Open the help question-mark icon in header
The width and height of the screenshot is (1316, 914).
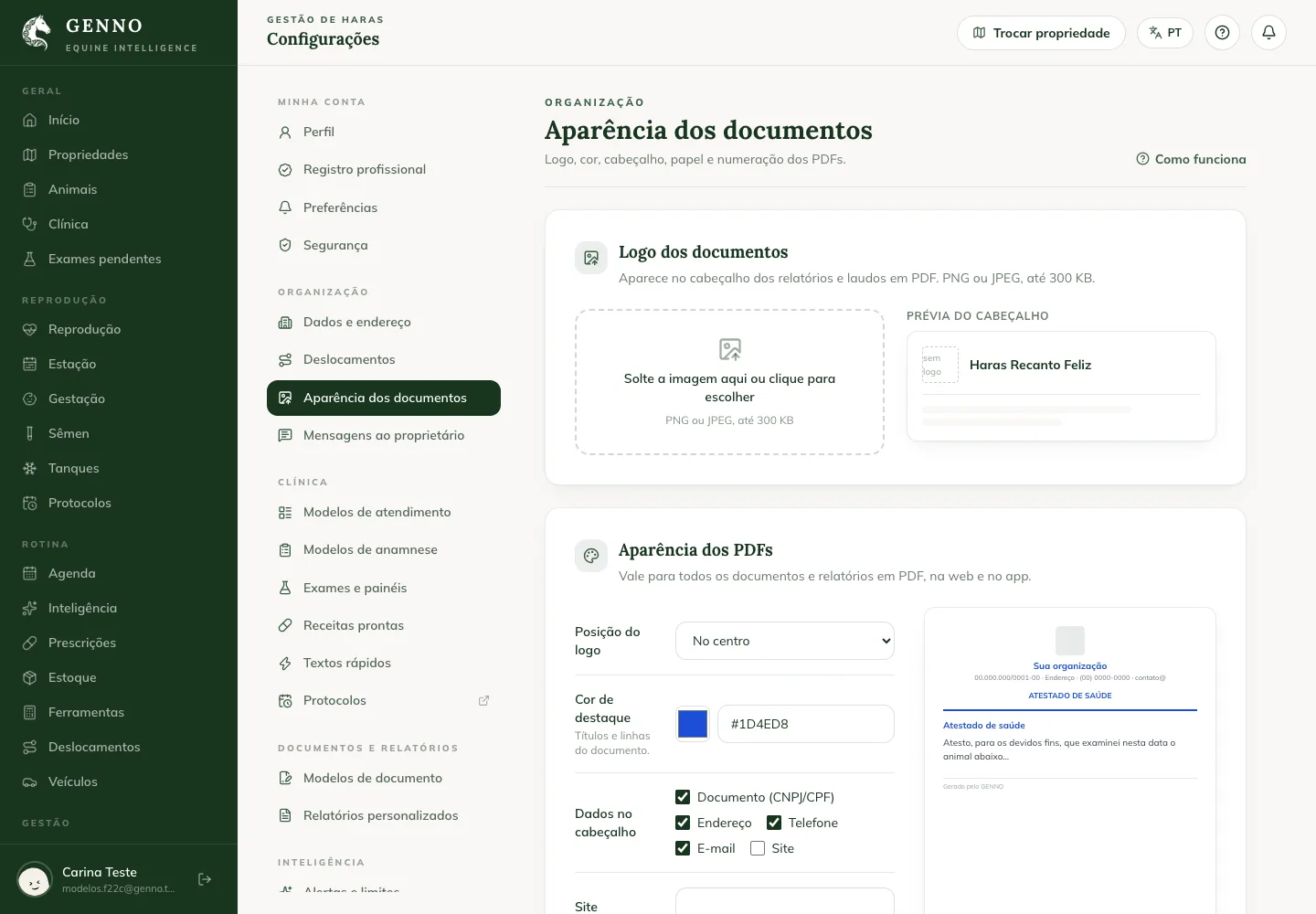(1222, 33)
